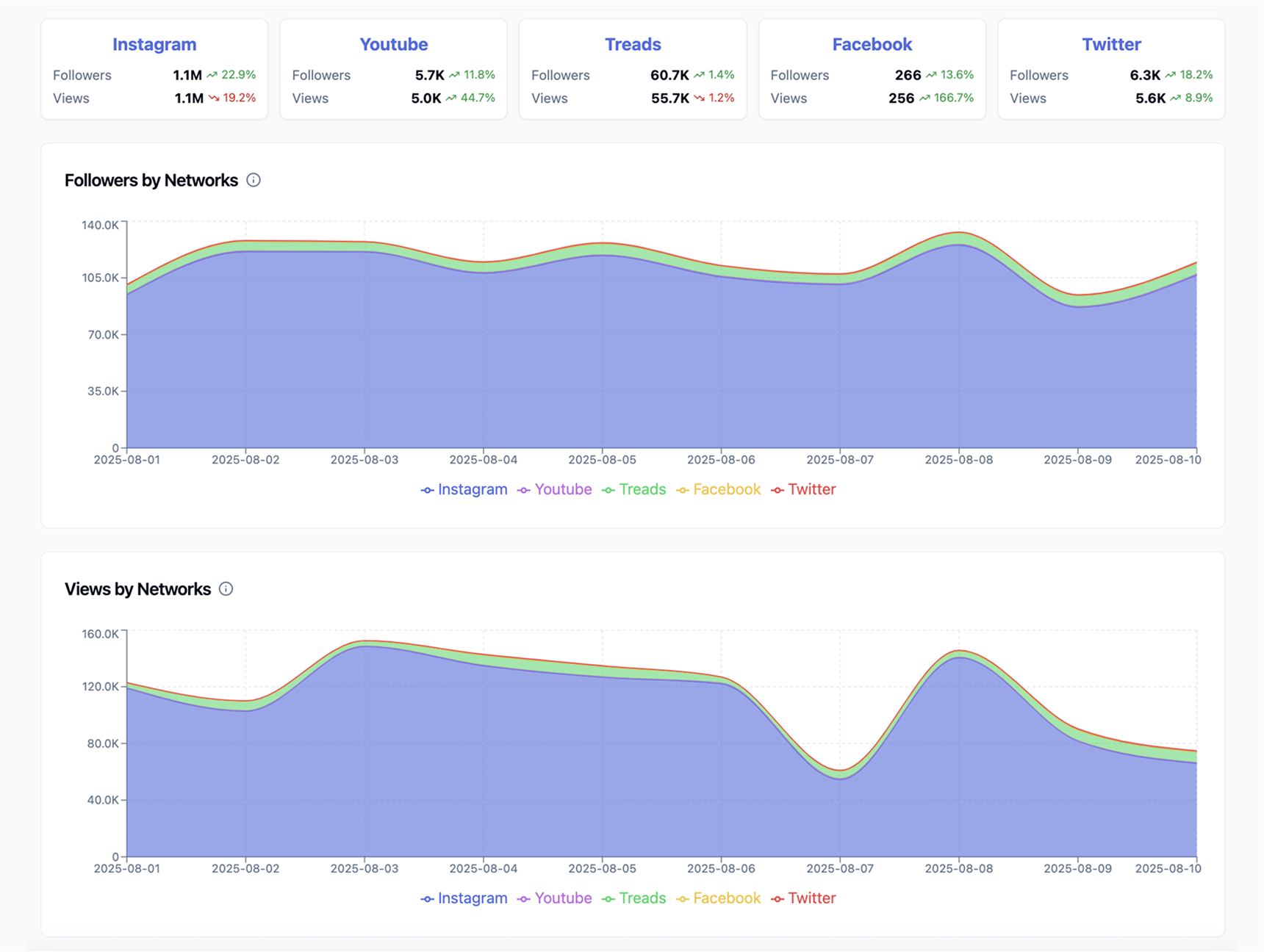This screenshot has width=1264, height=952.
Task: Click the Instagram followers 22.9% uptrend arrow
Action: point(212,75)
